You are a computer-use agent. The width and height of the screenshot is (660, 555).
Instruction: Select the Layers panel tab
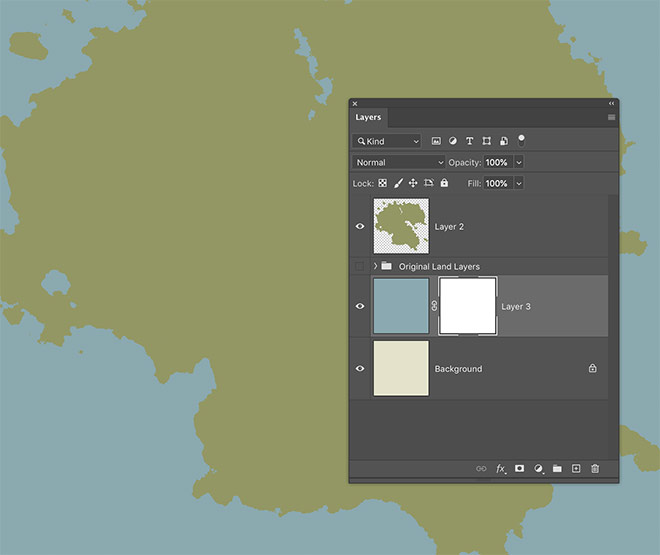tap(369, 117)
